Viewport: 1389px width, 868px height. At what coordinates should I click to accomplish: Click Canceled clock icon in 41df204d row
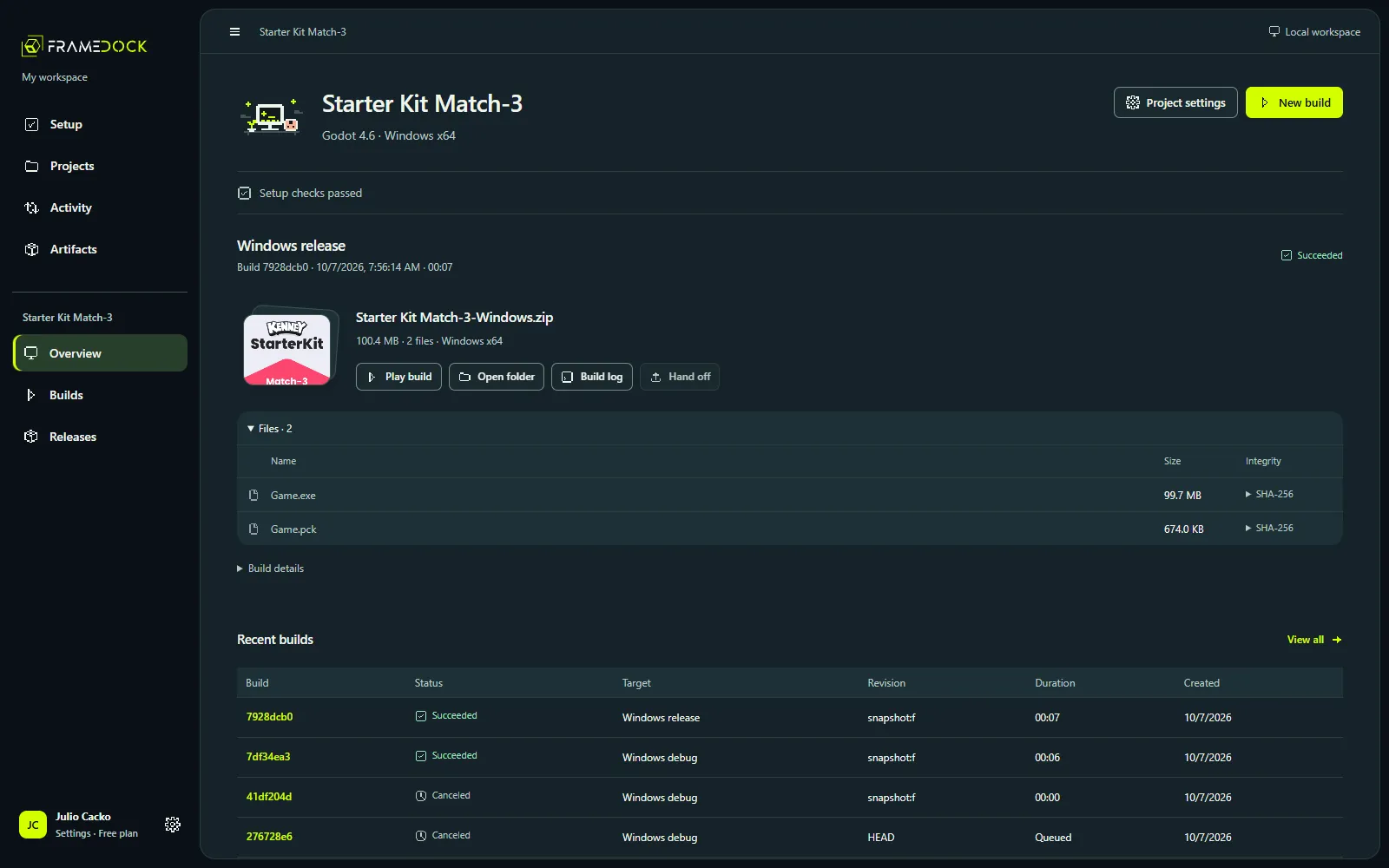tap(421, 796)
